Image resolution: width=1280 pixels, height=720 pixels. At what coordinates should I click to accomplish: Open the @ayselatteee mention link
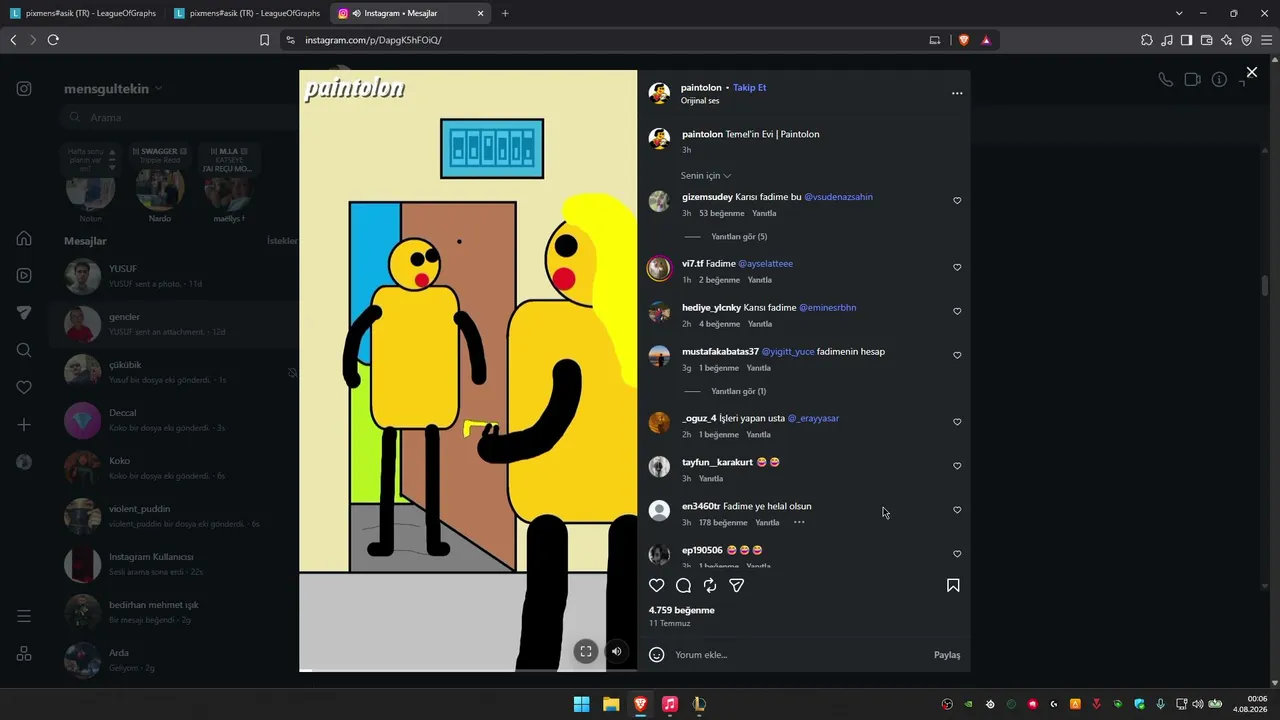pos(765,264)
